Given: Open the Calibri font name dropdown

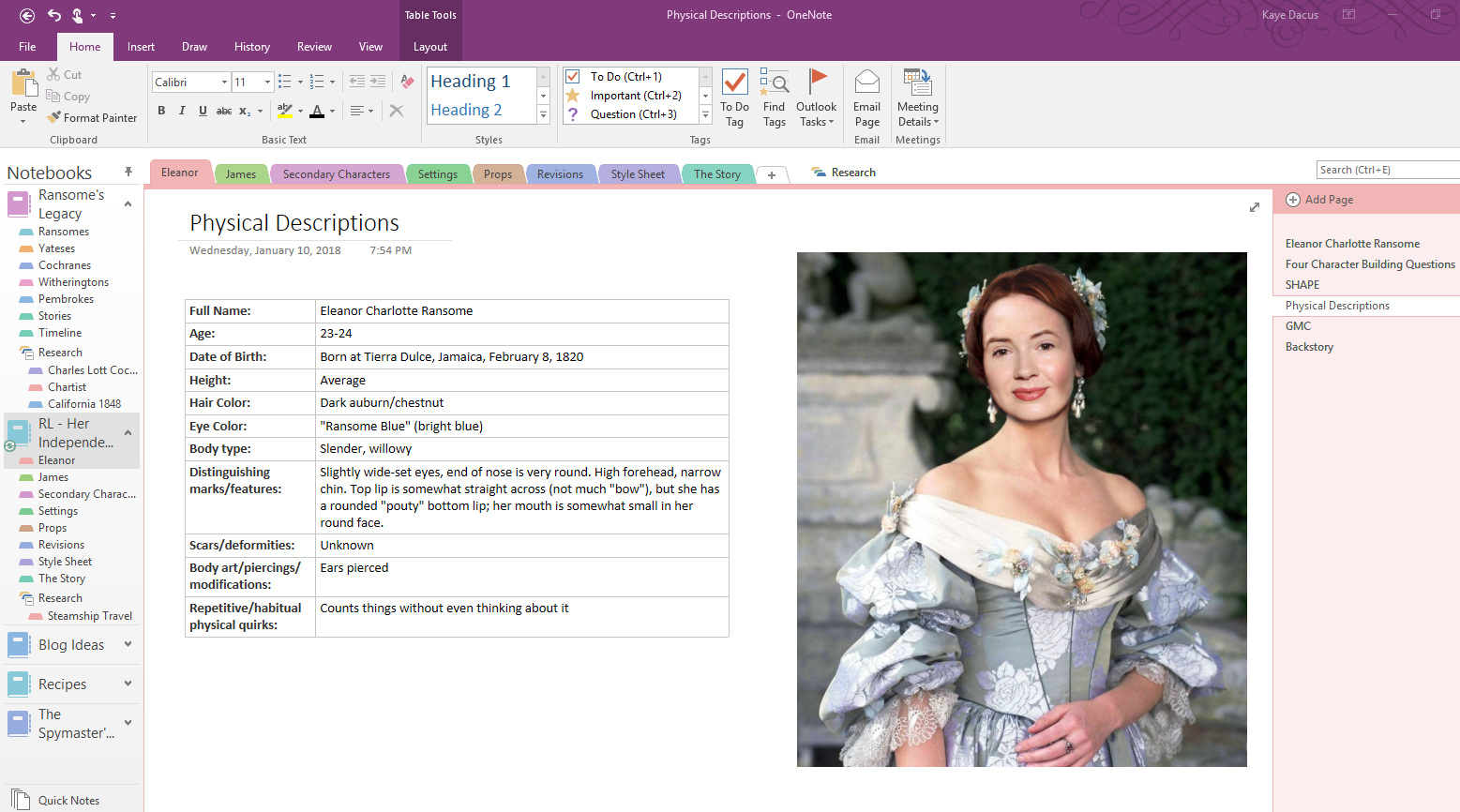Looking at the screenshot, I should point(224,83).
